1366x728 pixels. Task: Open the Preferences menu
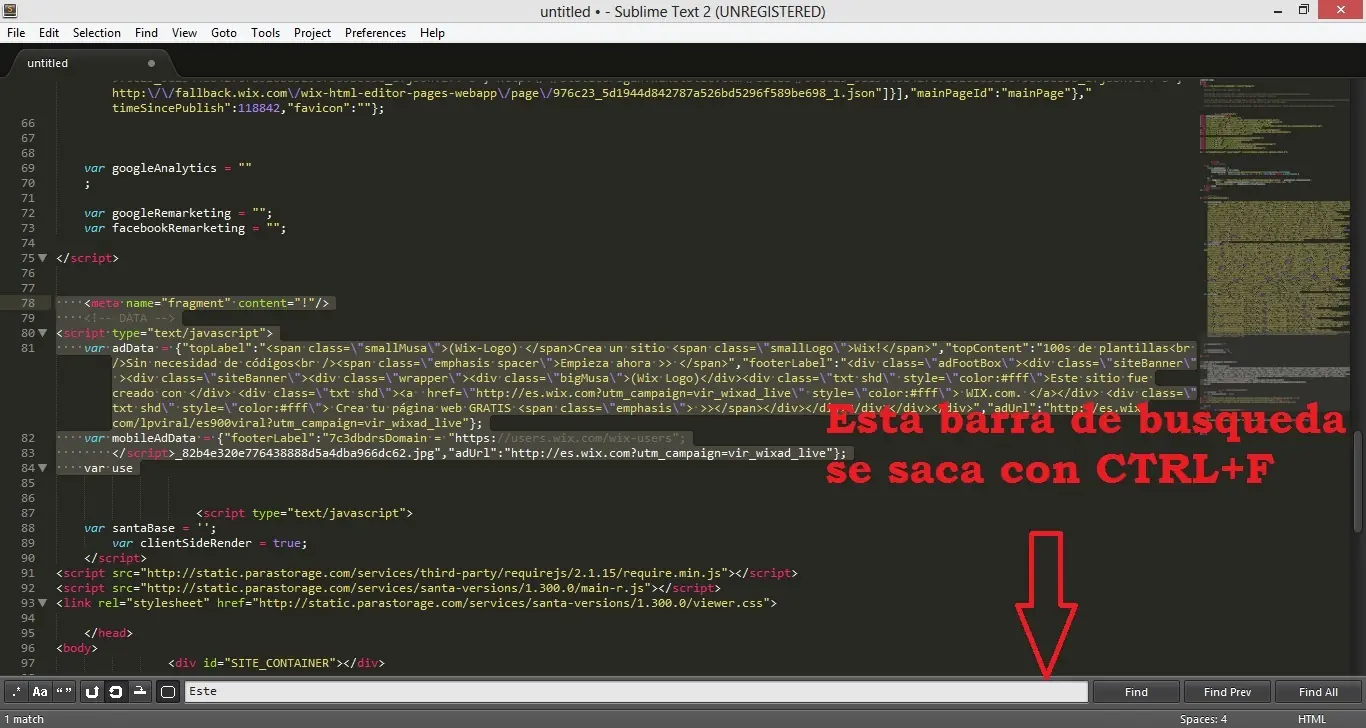(375, 33)
